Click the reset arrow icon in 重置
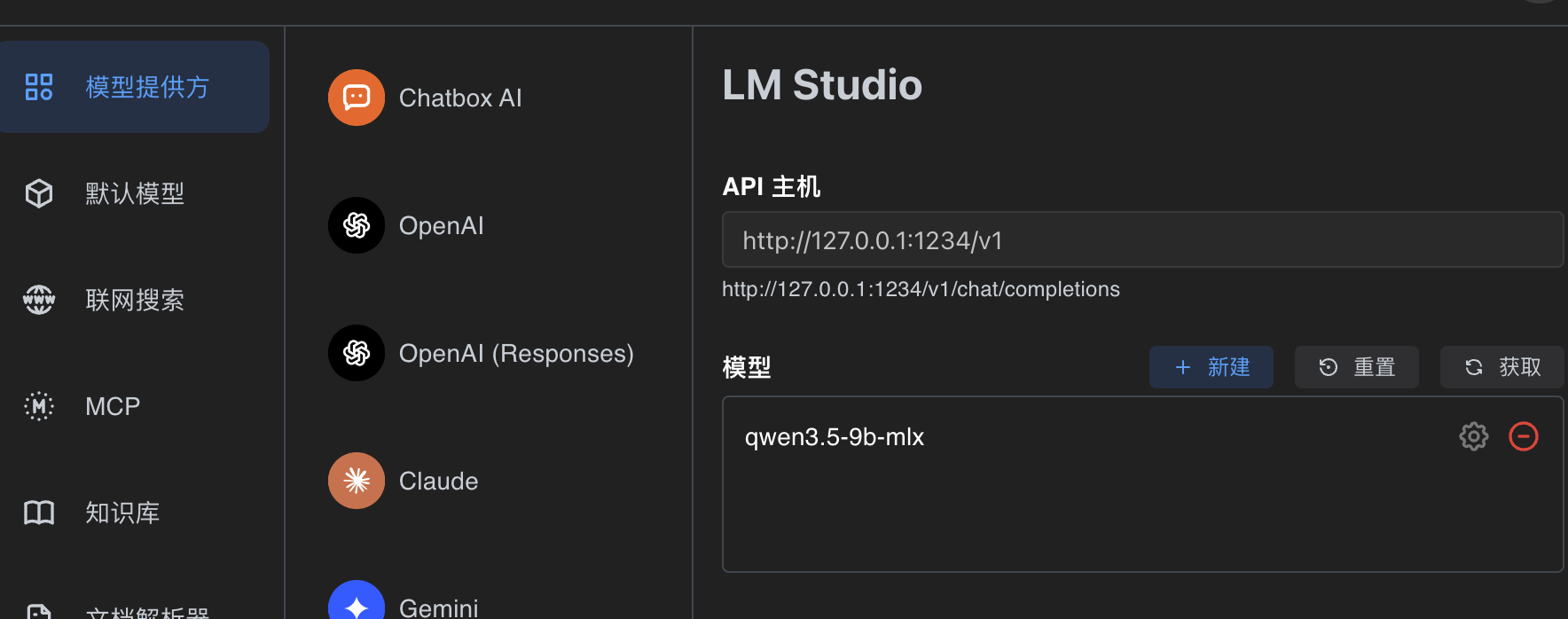1568x619 pixels. pos(1329,367)
